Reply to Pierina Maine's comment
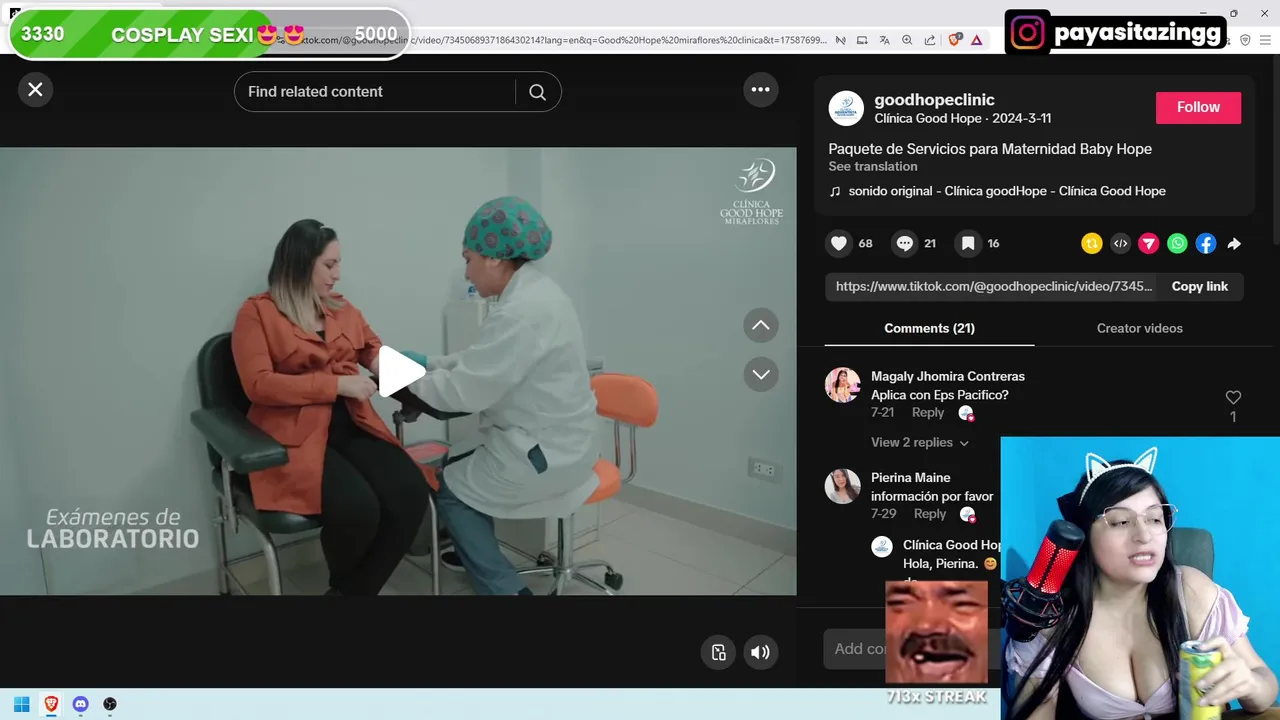 coord(929,514)
